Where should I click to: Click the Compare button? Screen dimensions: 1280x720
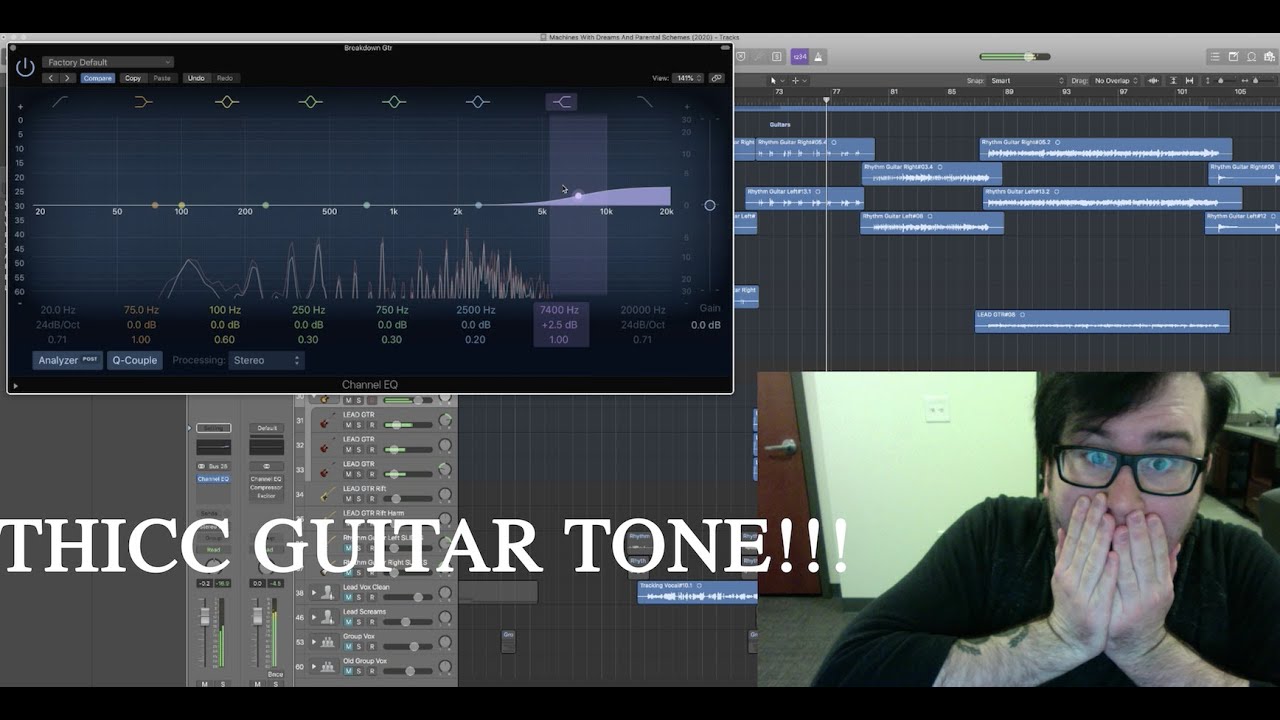(x=98, y=78)
